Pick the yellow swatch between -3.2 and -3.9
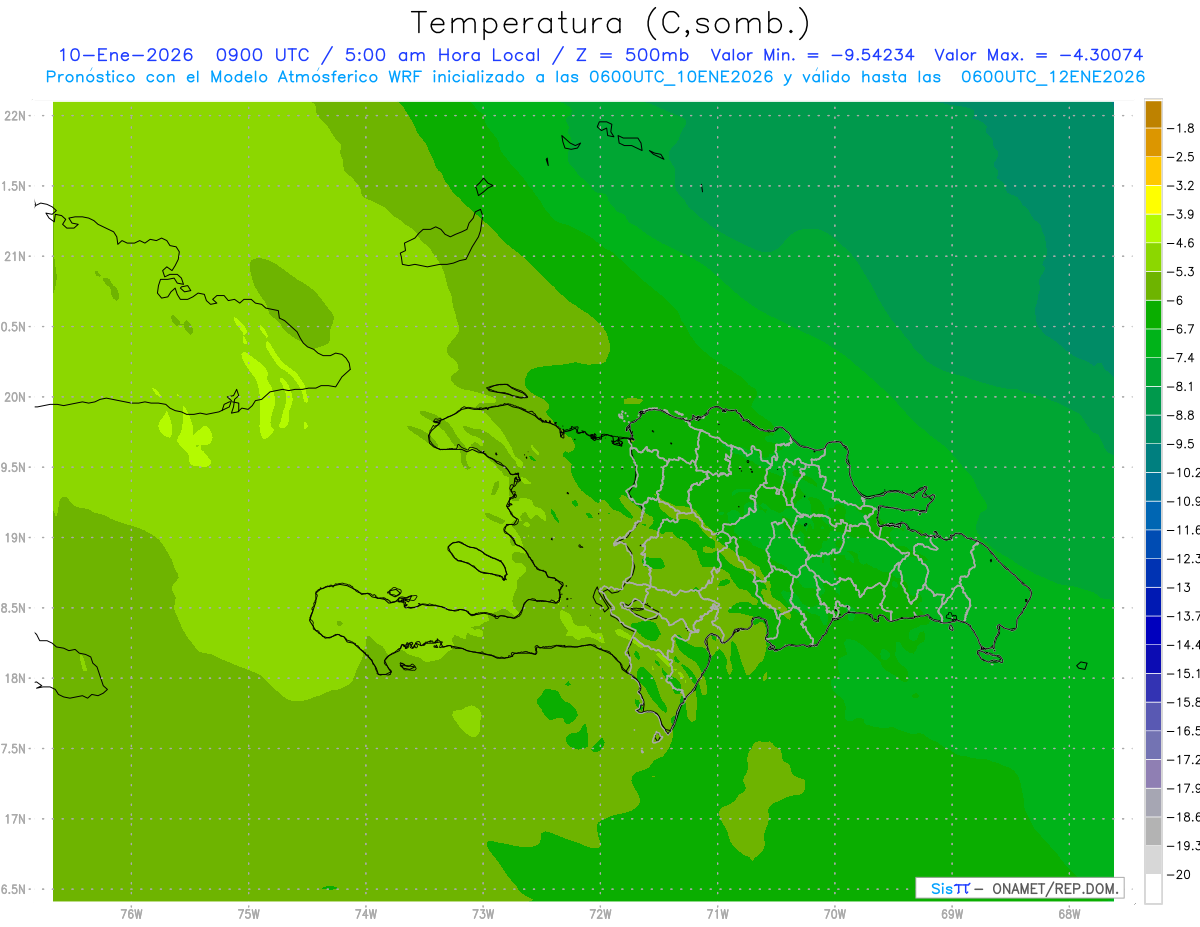Screen dimensions: 1200x927 [1154, 200]
